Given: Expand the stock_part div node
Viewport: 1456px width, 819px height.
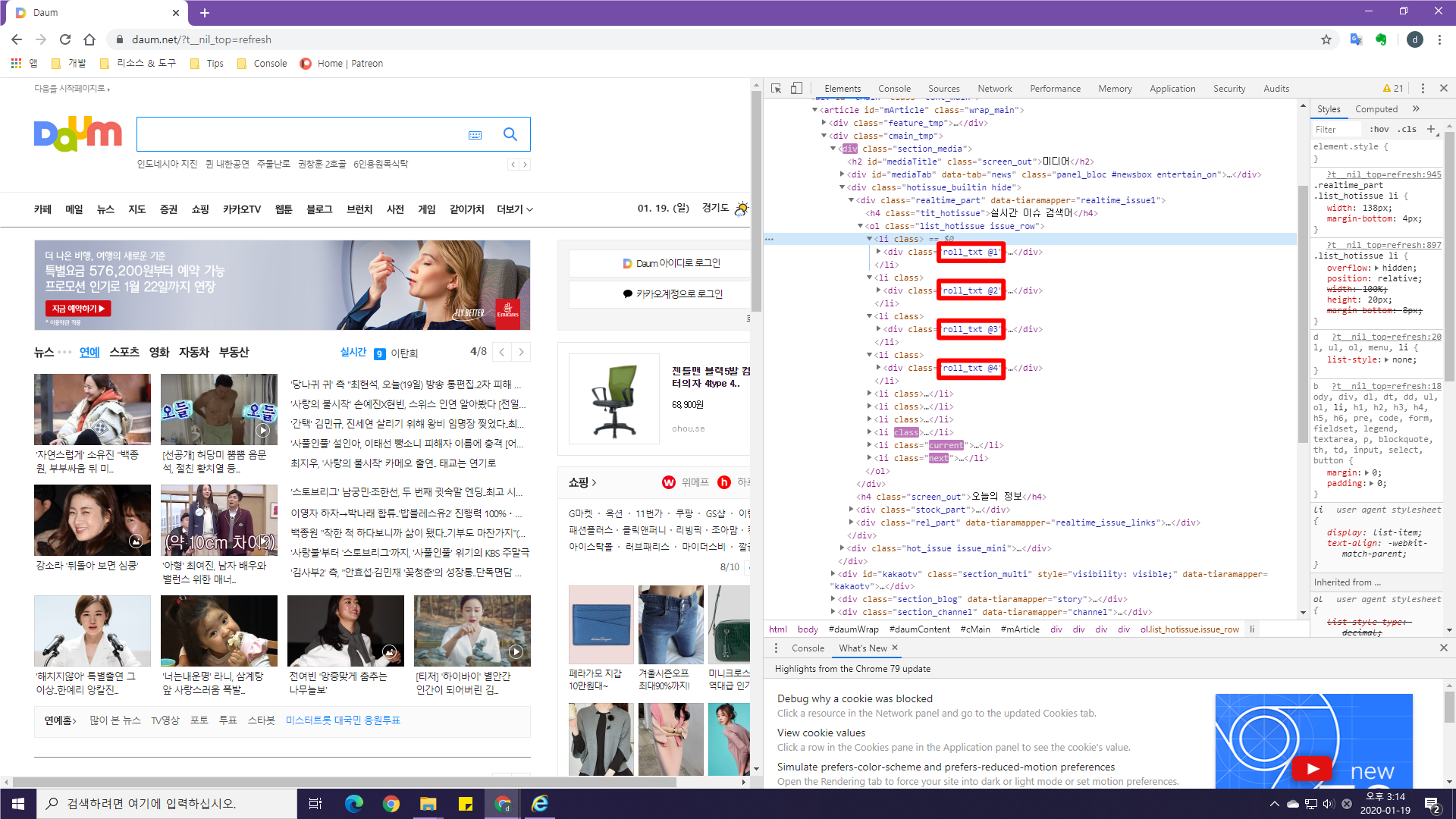Looking at the screenshot, I should coord(852,510).
